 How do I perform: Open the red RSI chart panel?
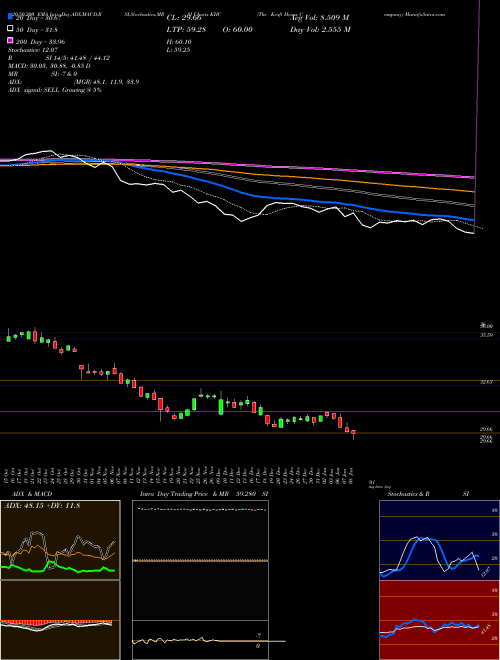coord(439,620)
